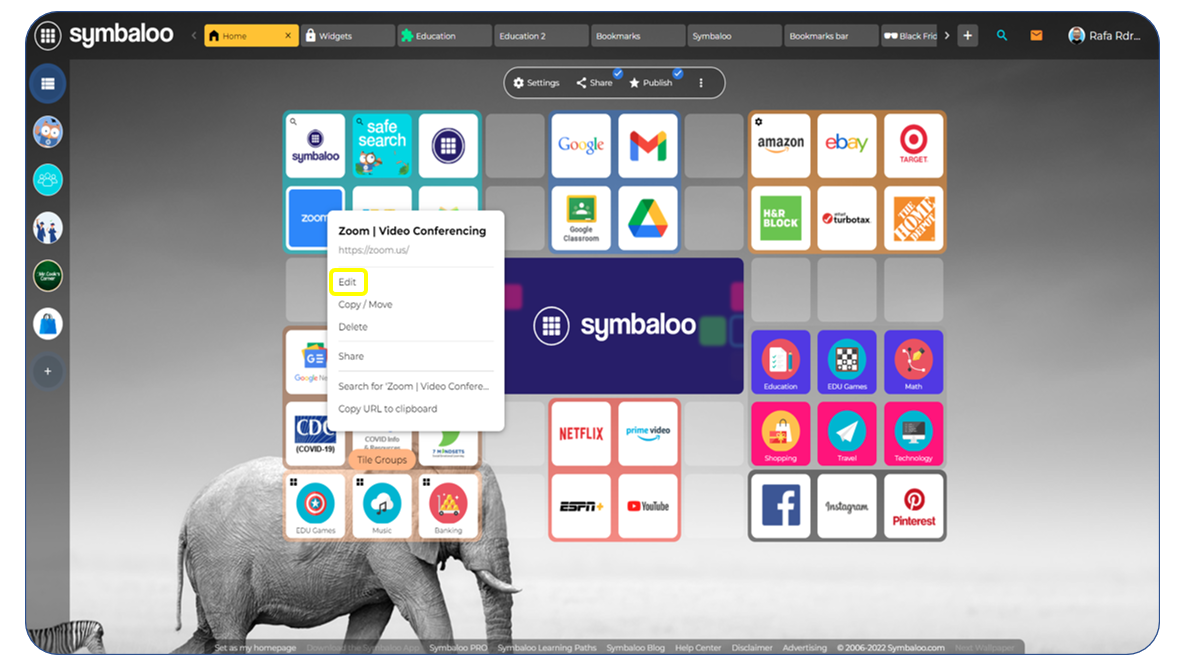Open the teal group icon in sidebar
This screenshot has height=668, width=1180.
(x=47, y=180)
